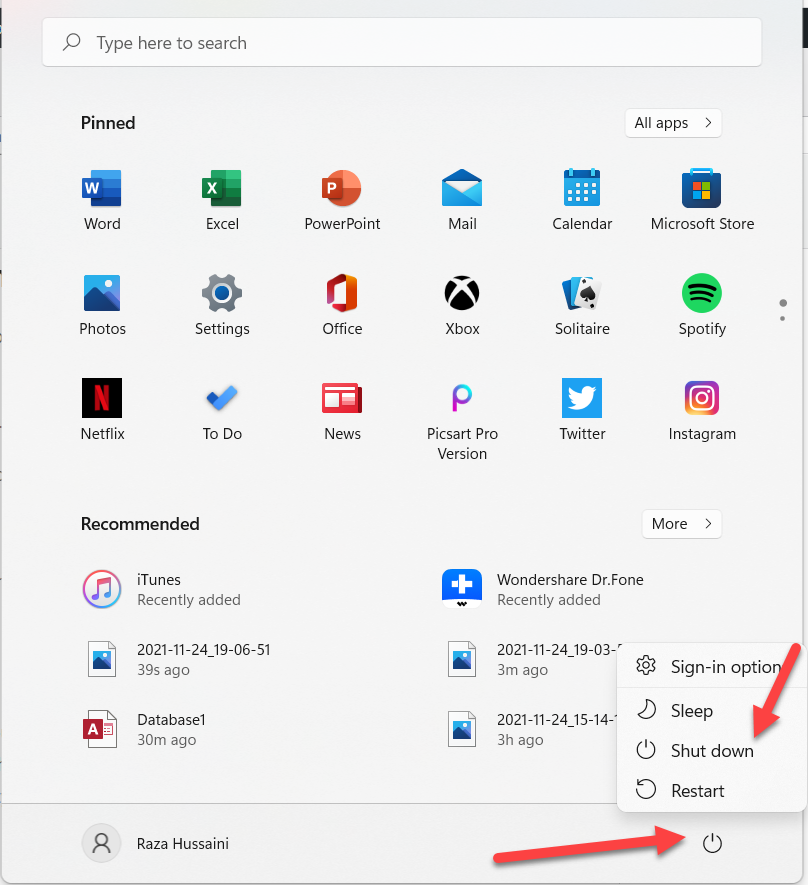The width and height of the screenshot is (808, 885).
Task: Open Sign-in options from power menu
Action: tap(724, 667)
